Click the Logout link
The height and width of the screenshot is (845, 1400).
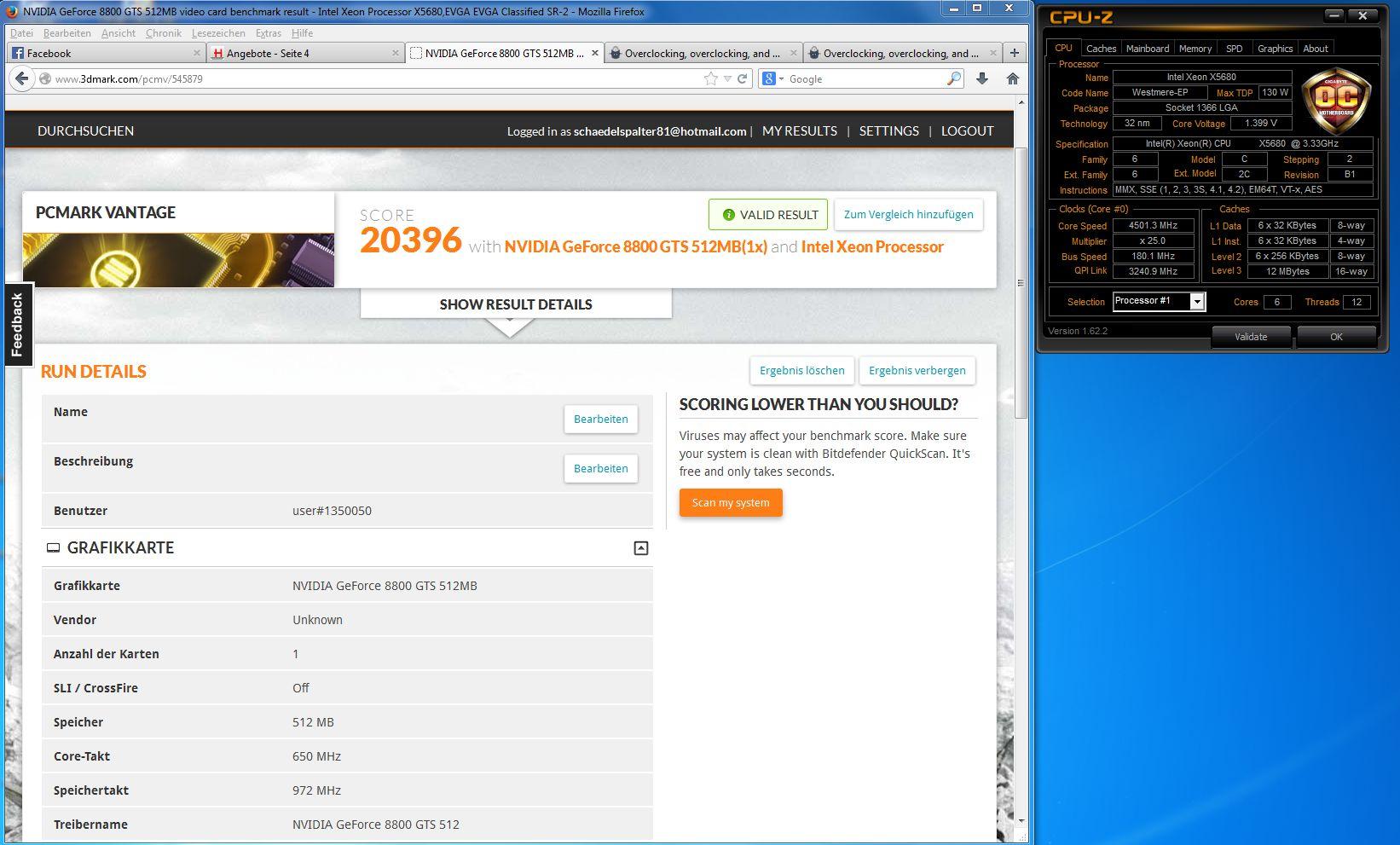click(967, 130)
